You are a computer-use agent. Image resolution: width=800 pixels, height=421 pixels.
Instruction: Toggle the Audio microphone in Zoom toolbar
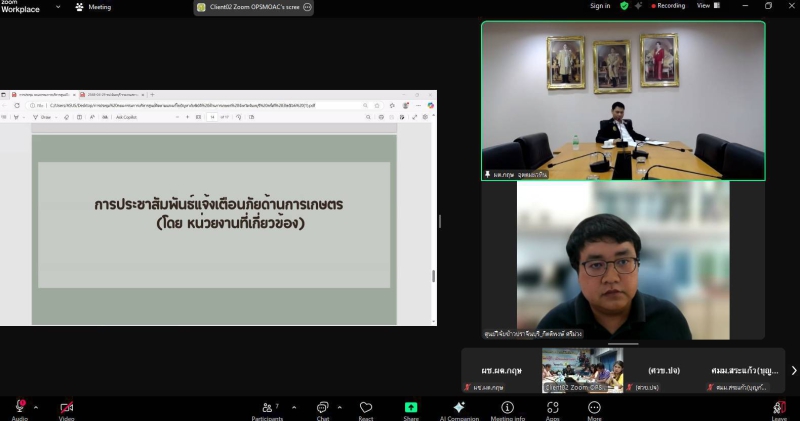point(19,409)
